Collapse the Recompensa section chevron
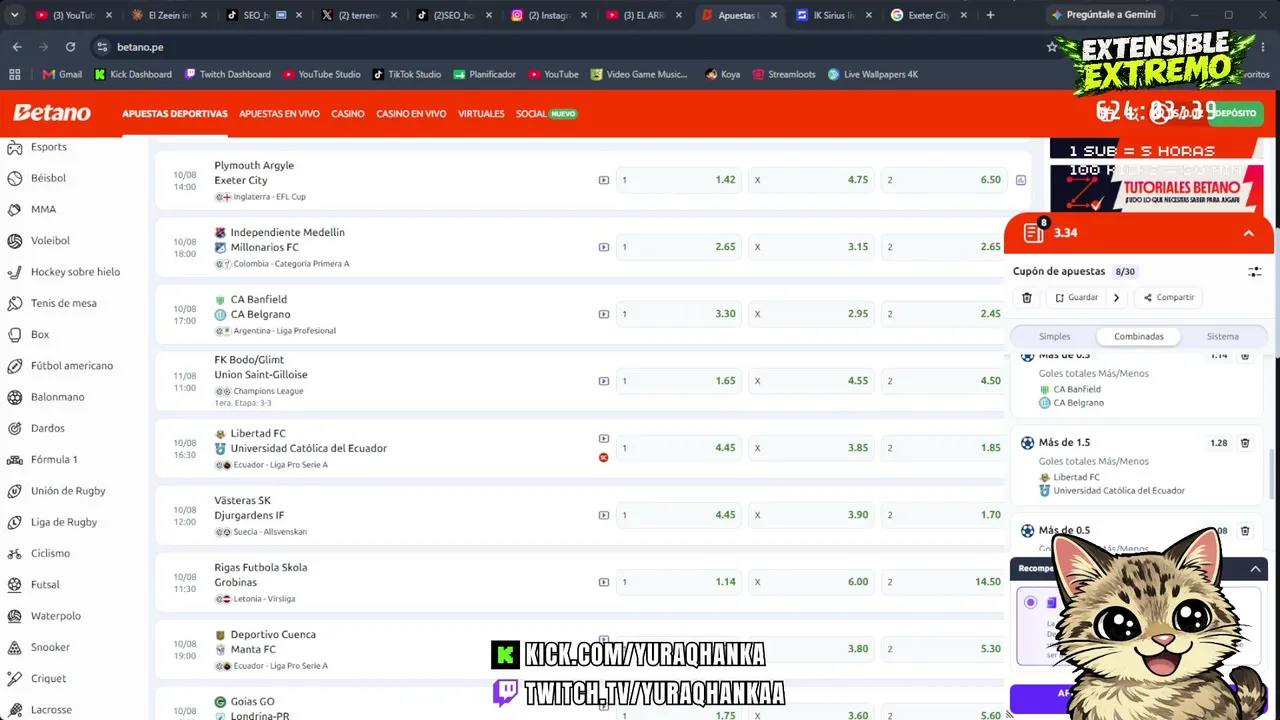The width and height of the screenshot is (1280, 720). point(1255,569)
